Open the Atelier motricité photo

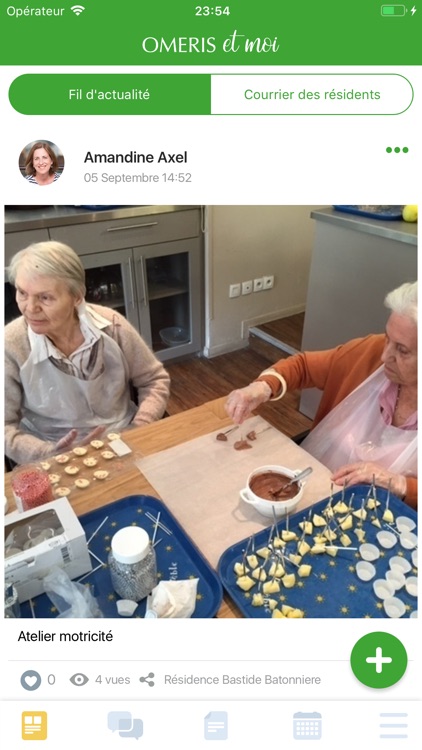click(x=211, y=411)
